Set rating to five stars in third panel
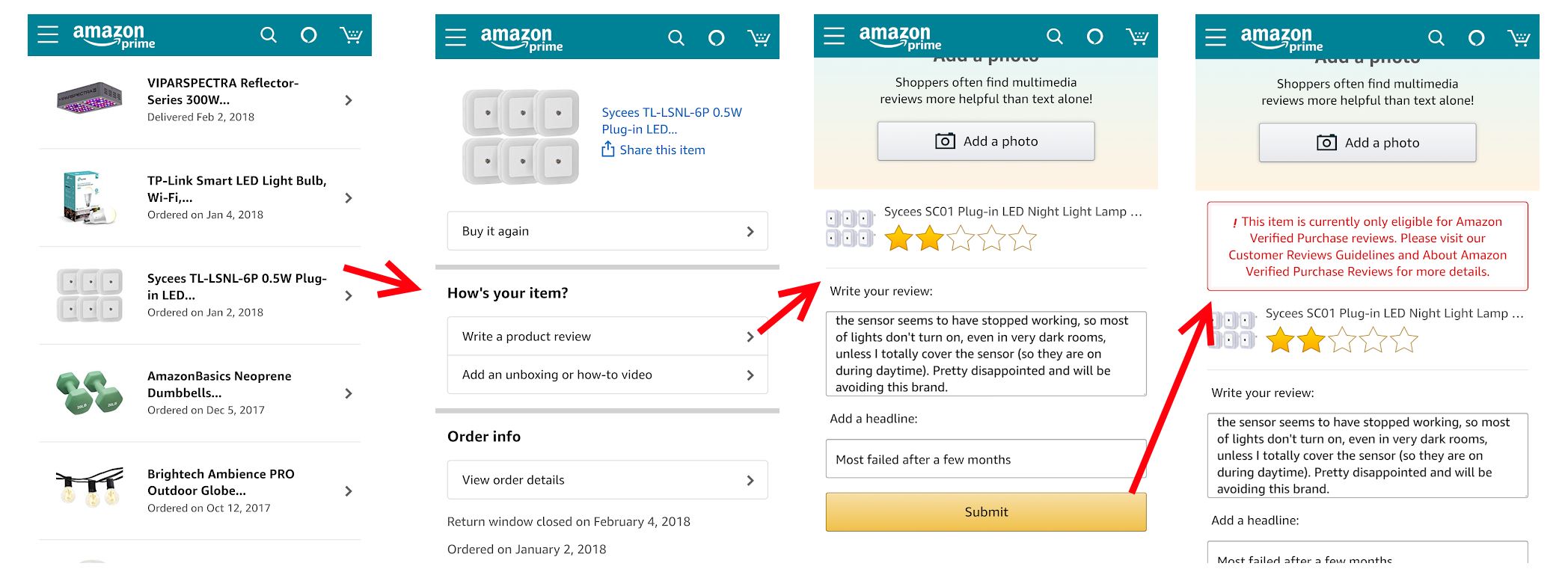 (1023, 239)
